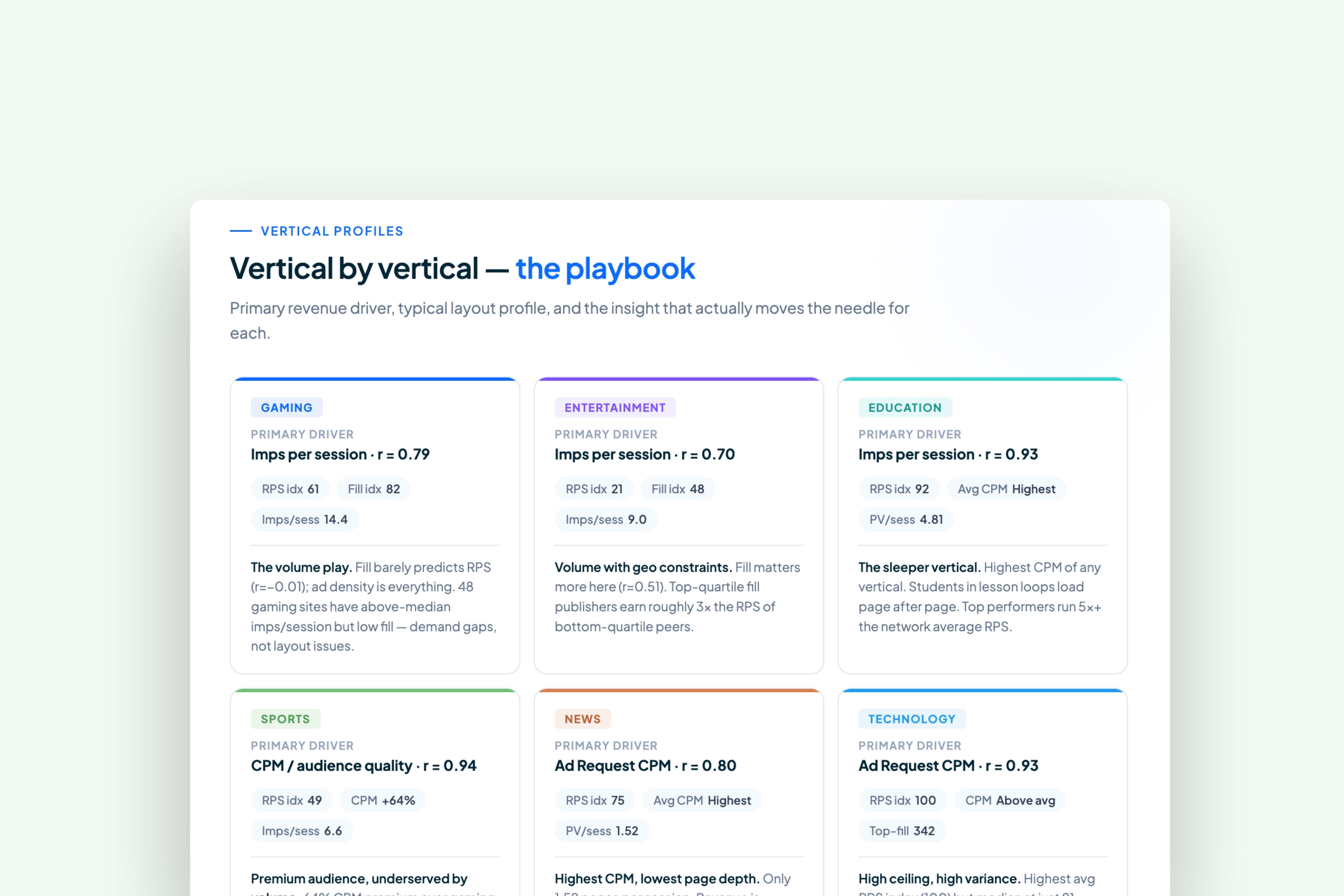Click the 'CPM +64%' chip
This screenshot has width=1344, height=896.
[x=383, y=801]
